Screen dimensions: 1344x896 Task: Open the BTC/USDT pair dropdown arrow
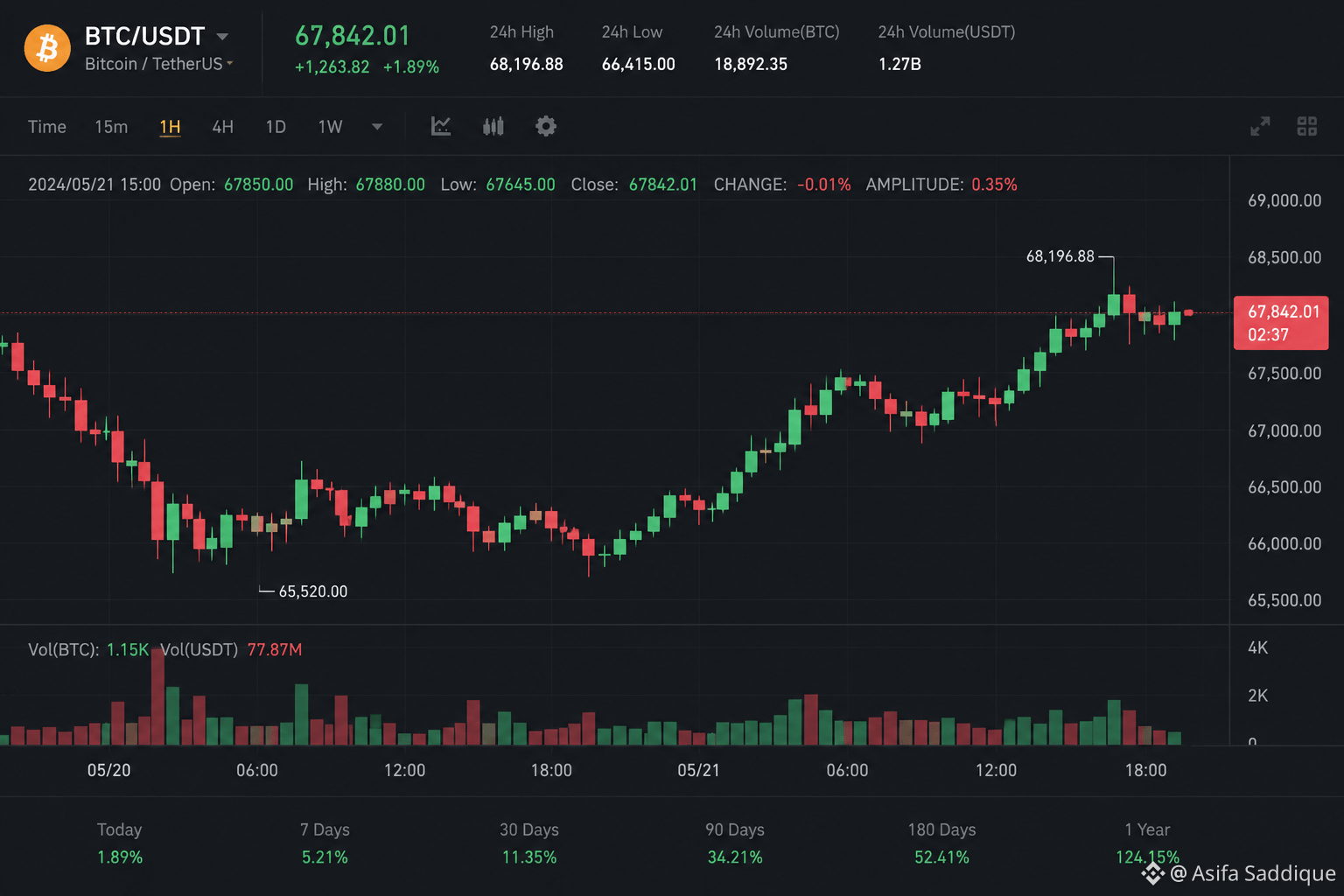coord(222,37)
